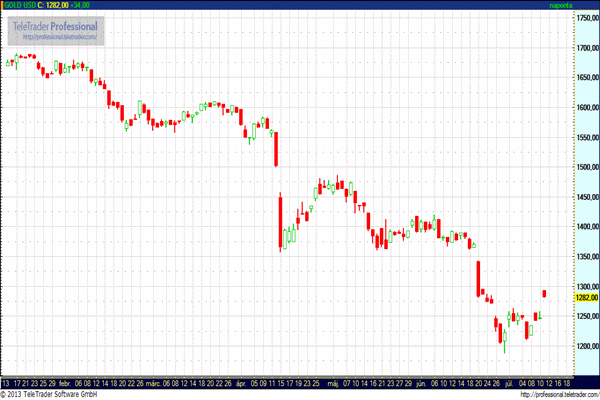The width and height of the screenshot is (600, 400).
Task: Click the yellow 1282,00 current price marker
Action: click(586, 297)
